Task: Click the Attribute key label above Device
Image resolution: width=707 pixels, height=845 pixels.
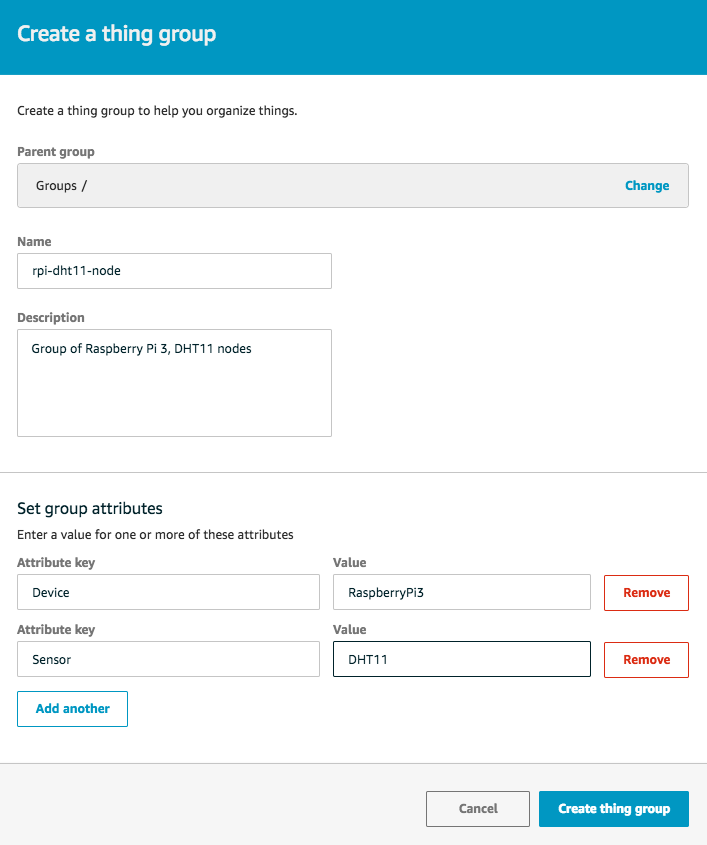Action: 56,563
